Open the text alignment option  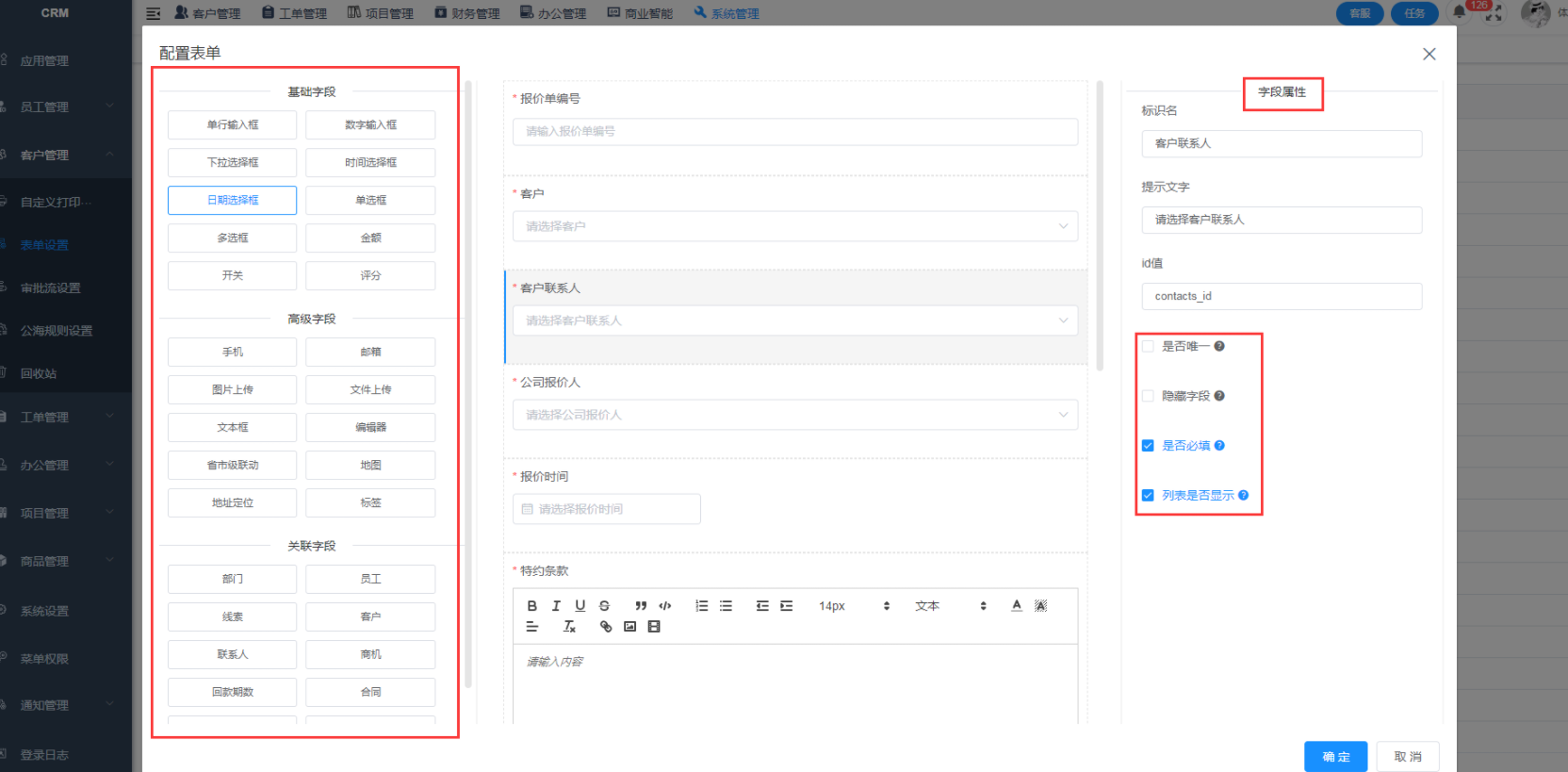tap(531, 627)
